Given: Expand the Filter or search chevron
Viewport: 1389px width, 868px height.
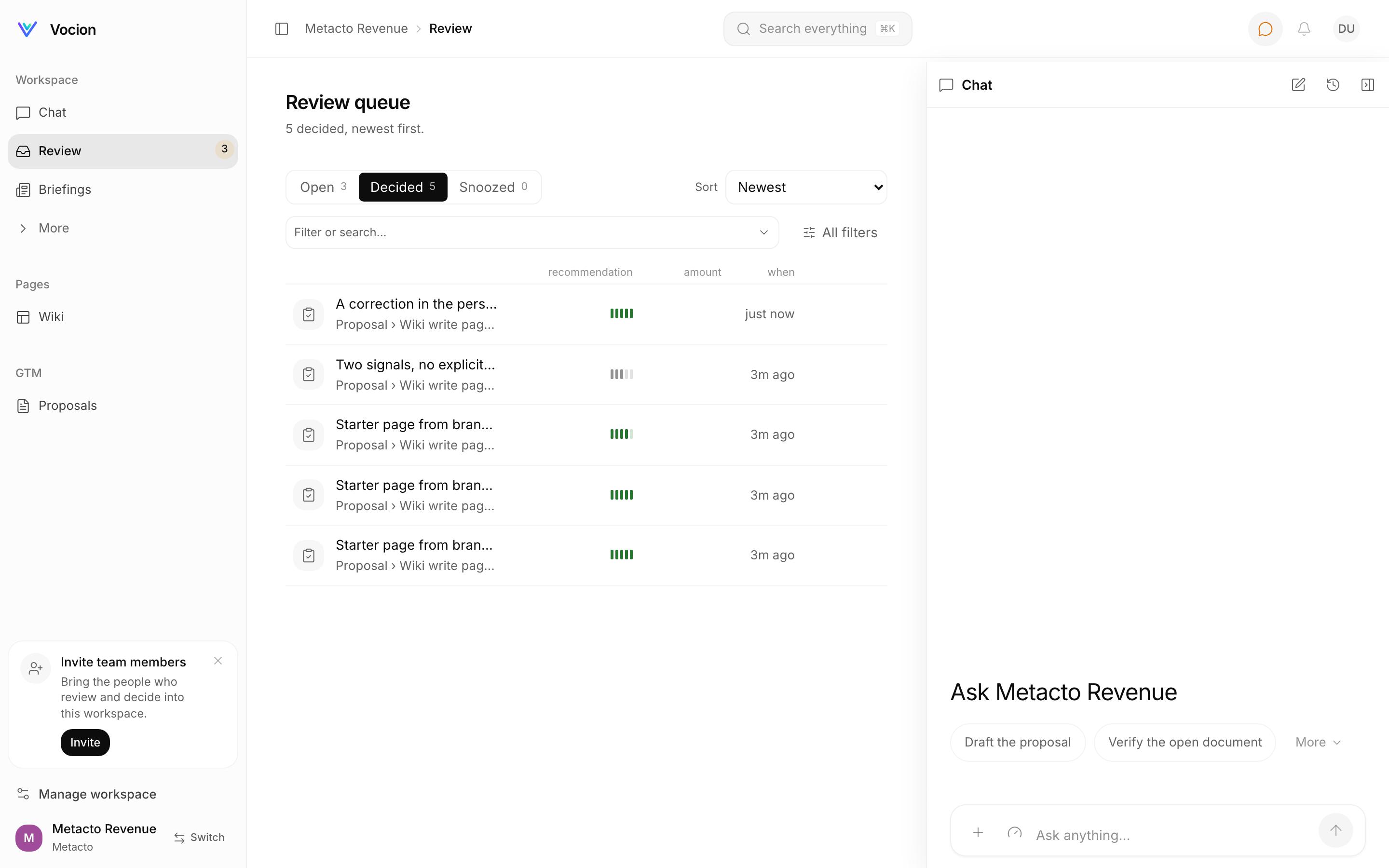Looking at the screenshot, I should click(764, 232).
